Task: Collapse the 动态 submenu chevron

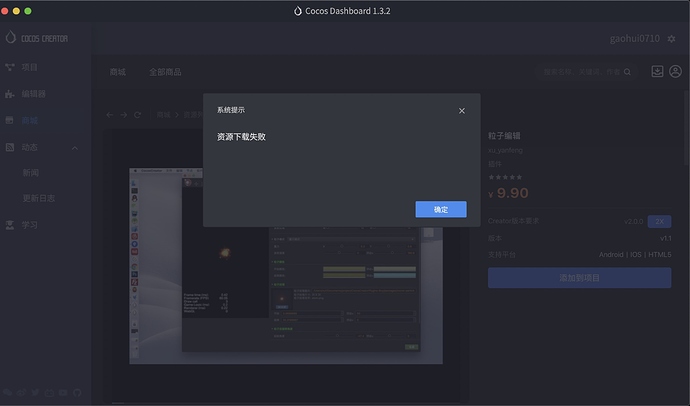Action: tap(75, 148)
